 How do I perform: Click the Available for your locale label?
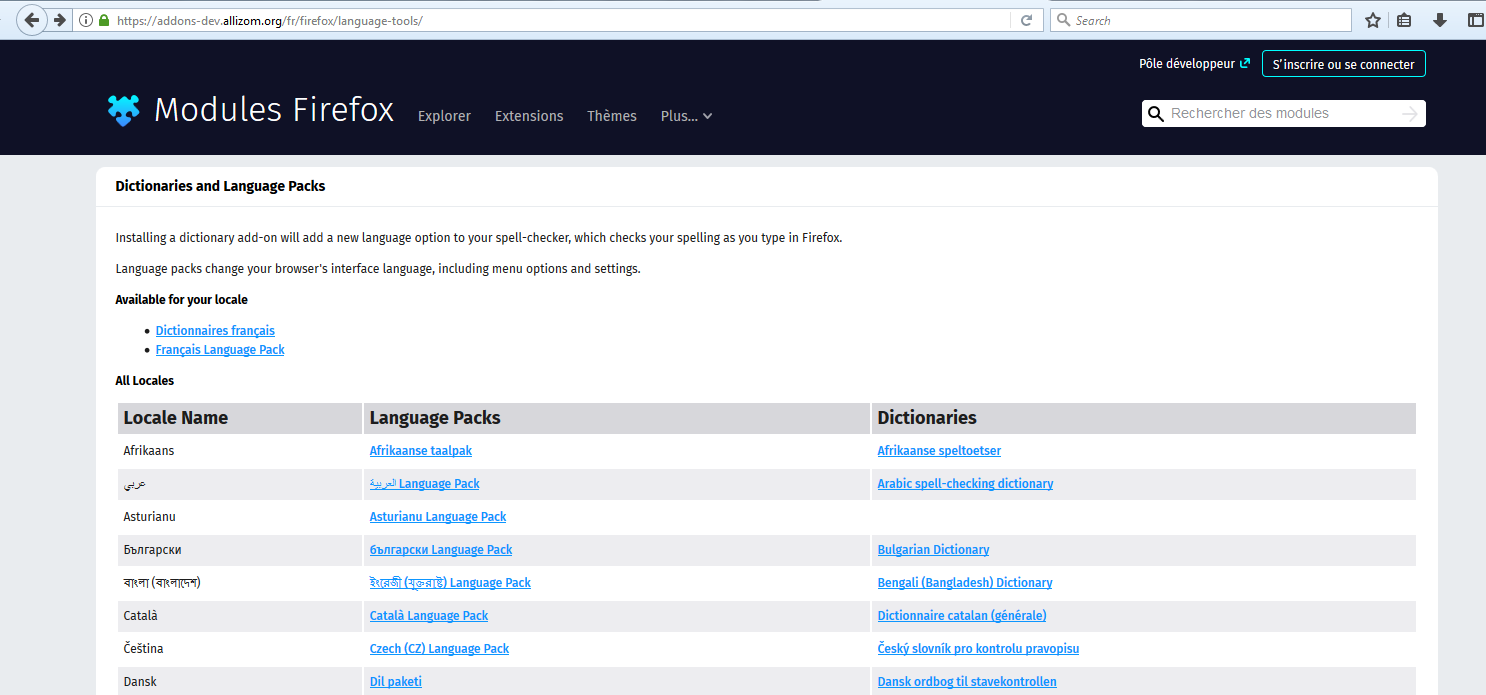[181, 299]
